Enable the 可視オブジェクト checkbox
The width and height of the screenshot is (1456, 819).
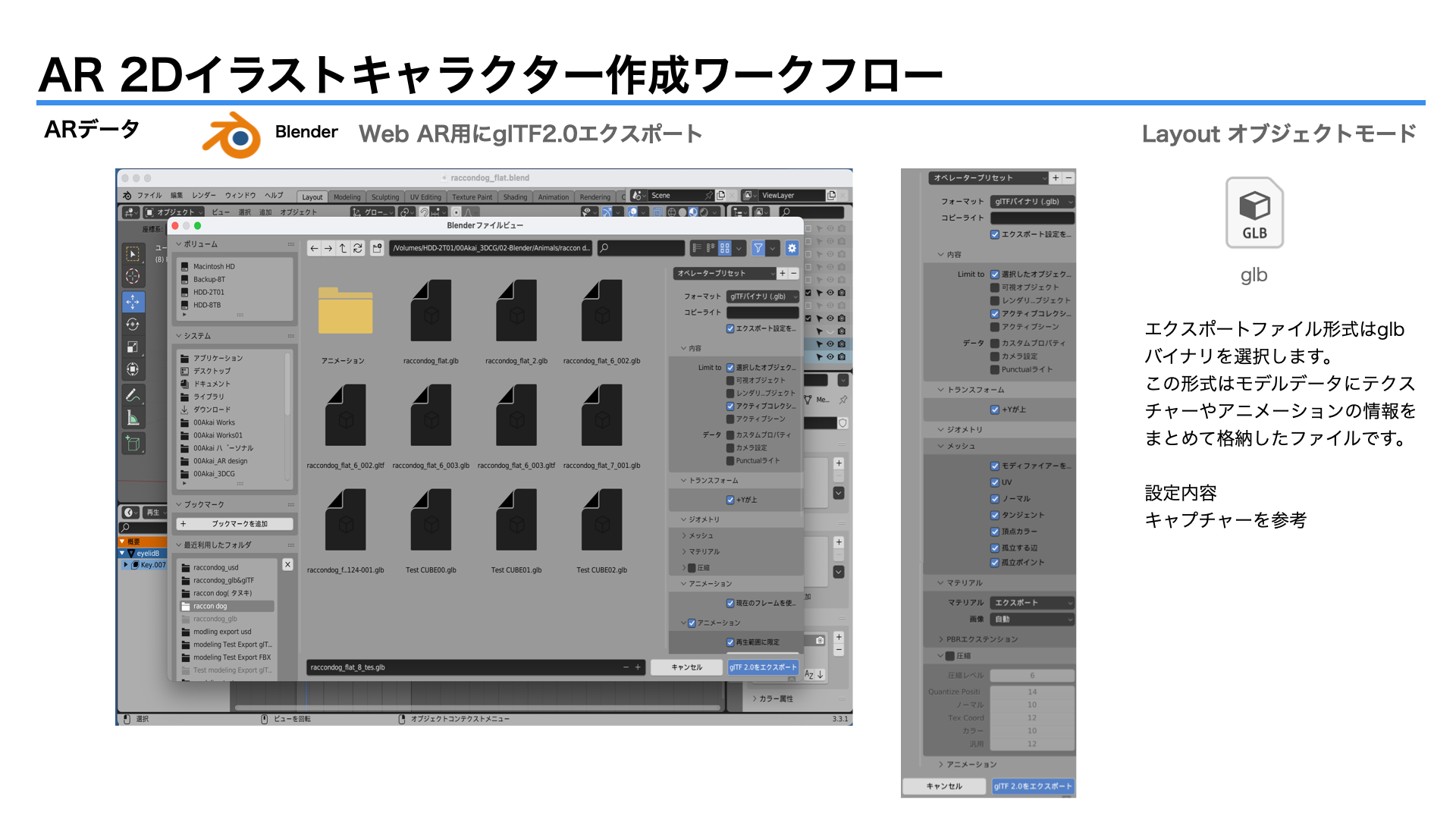(730, 381)
